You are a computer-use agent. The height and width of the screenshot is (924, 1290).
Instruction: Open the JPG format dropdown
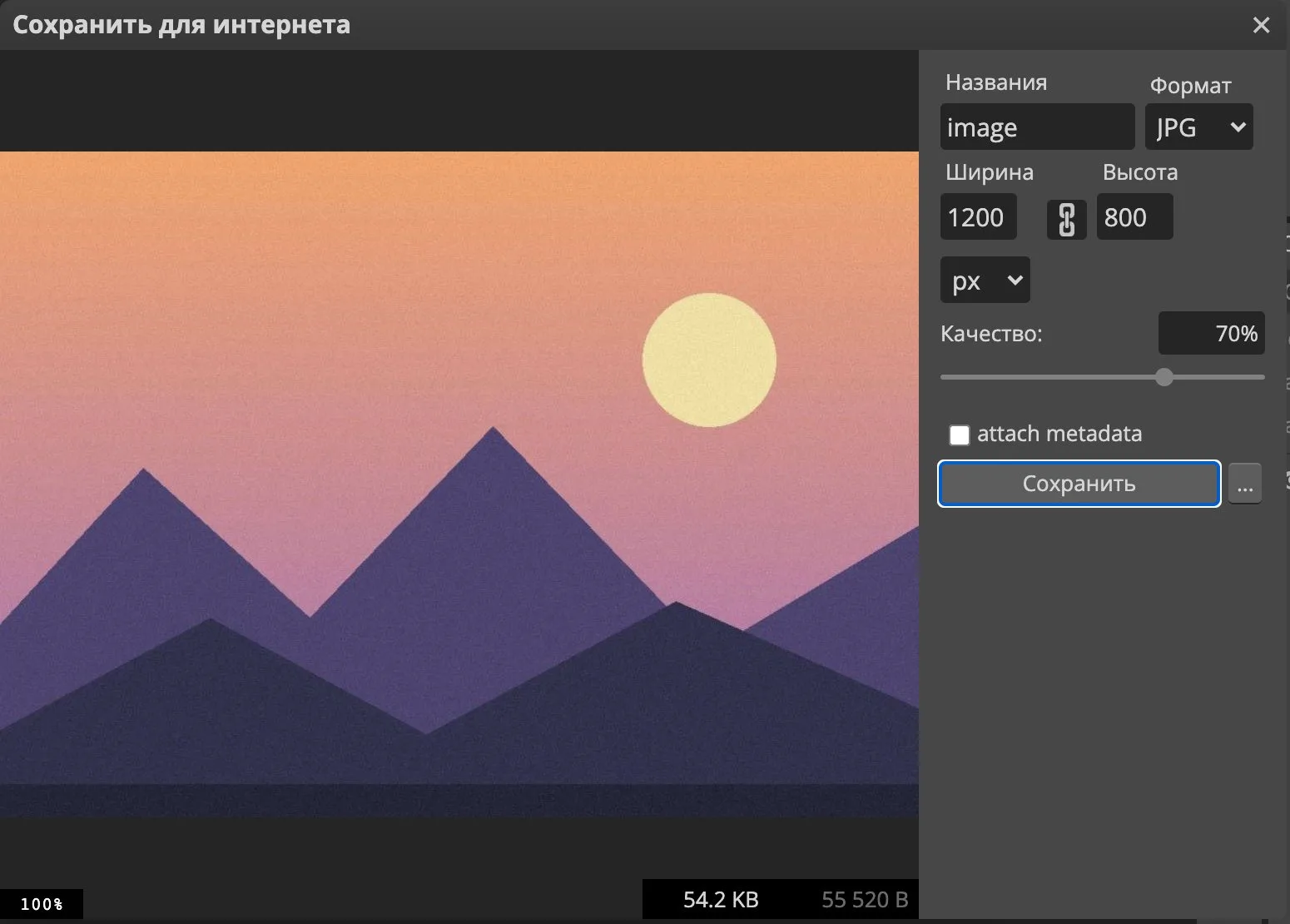[x=1198, y=127]
